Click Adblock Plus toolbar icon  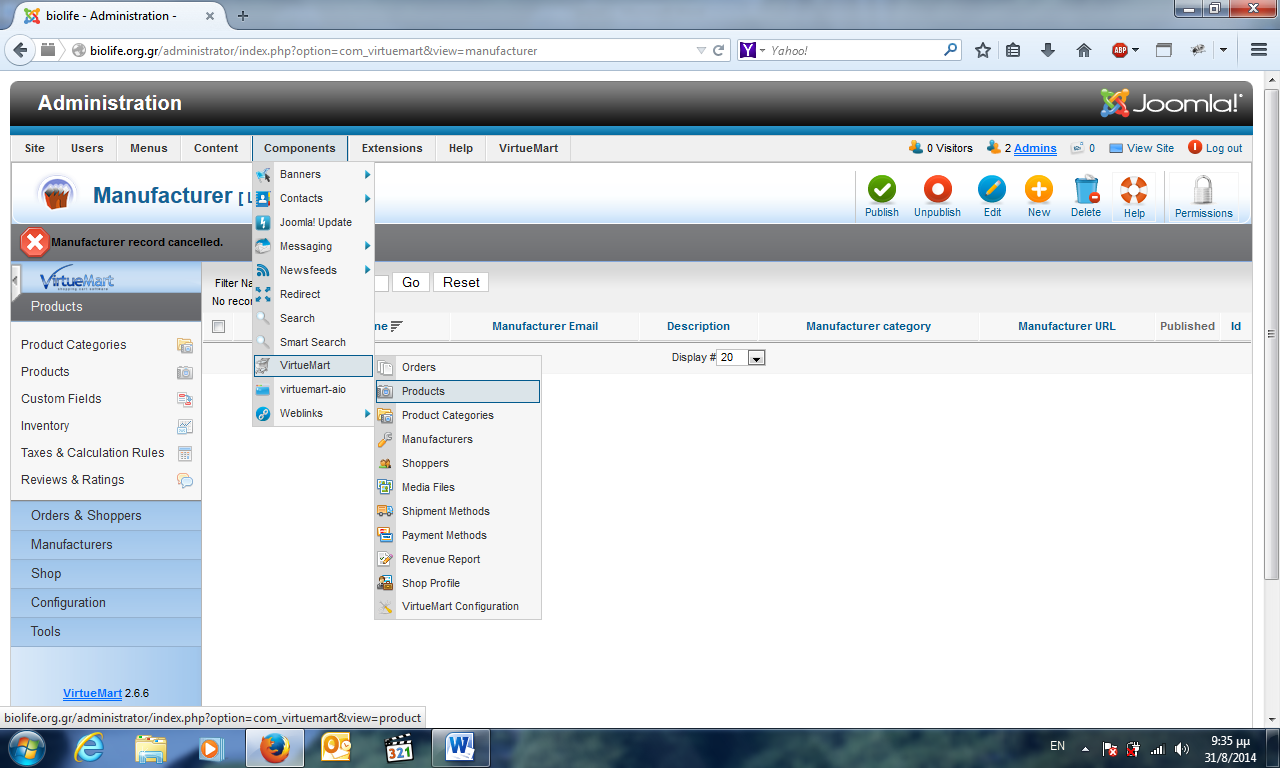tap(1120, 50)
